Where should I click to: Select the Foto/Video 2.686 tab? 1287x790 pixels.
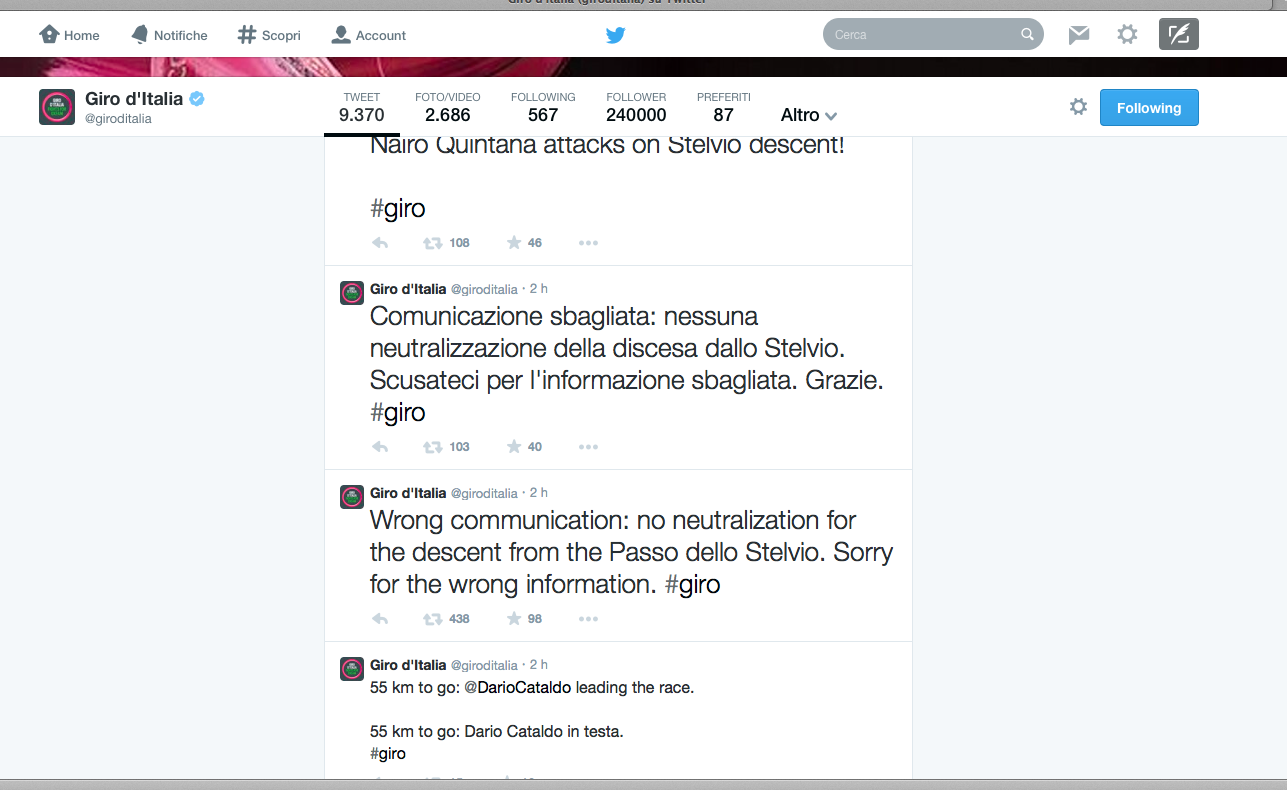tap(448, 107)
